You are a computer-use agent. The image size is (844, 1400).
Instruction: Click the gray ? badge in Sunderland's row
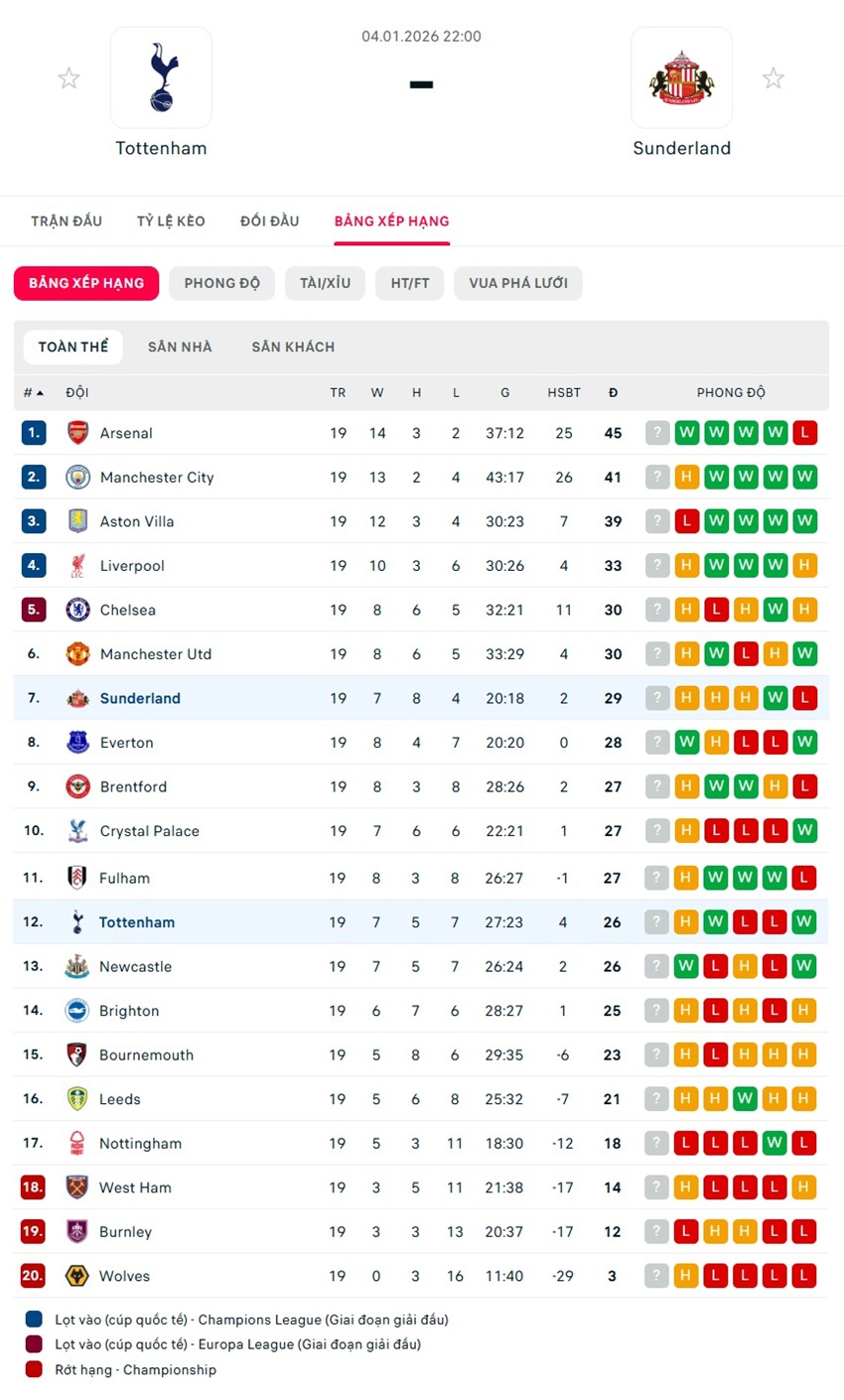click(x=657, y=698)
